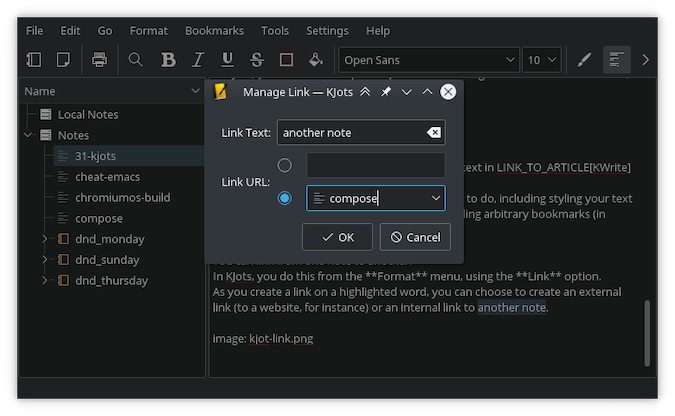Open the Edit menu
The image size is (675, 416).
tap(70, 31)
